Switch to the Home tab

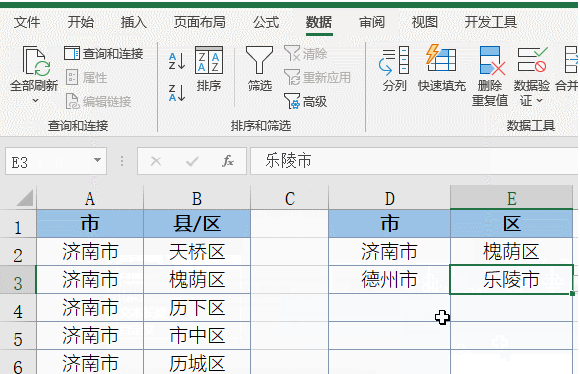pos(80,22)
